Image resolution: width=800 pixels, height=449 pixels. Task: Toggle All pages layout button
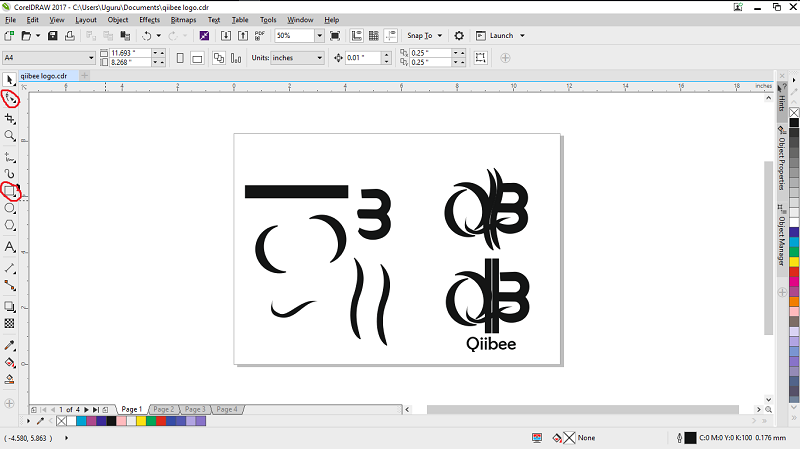point(219,58)
